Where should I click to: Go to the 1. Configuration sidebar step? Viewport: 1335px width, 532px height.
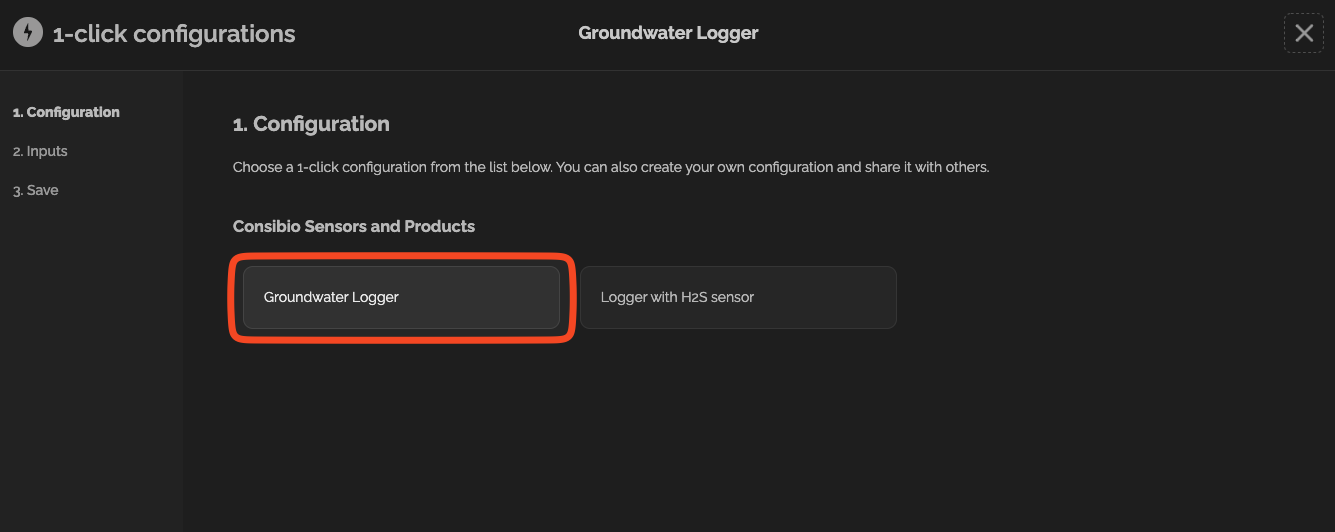(x=66, y=112)
